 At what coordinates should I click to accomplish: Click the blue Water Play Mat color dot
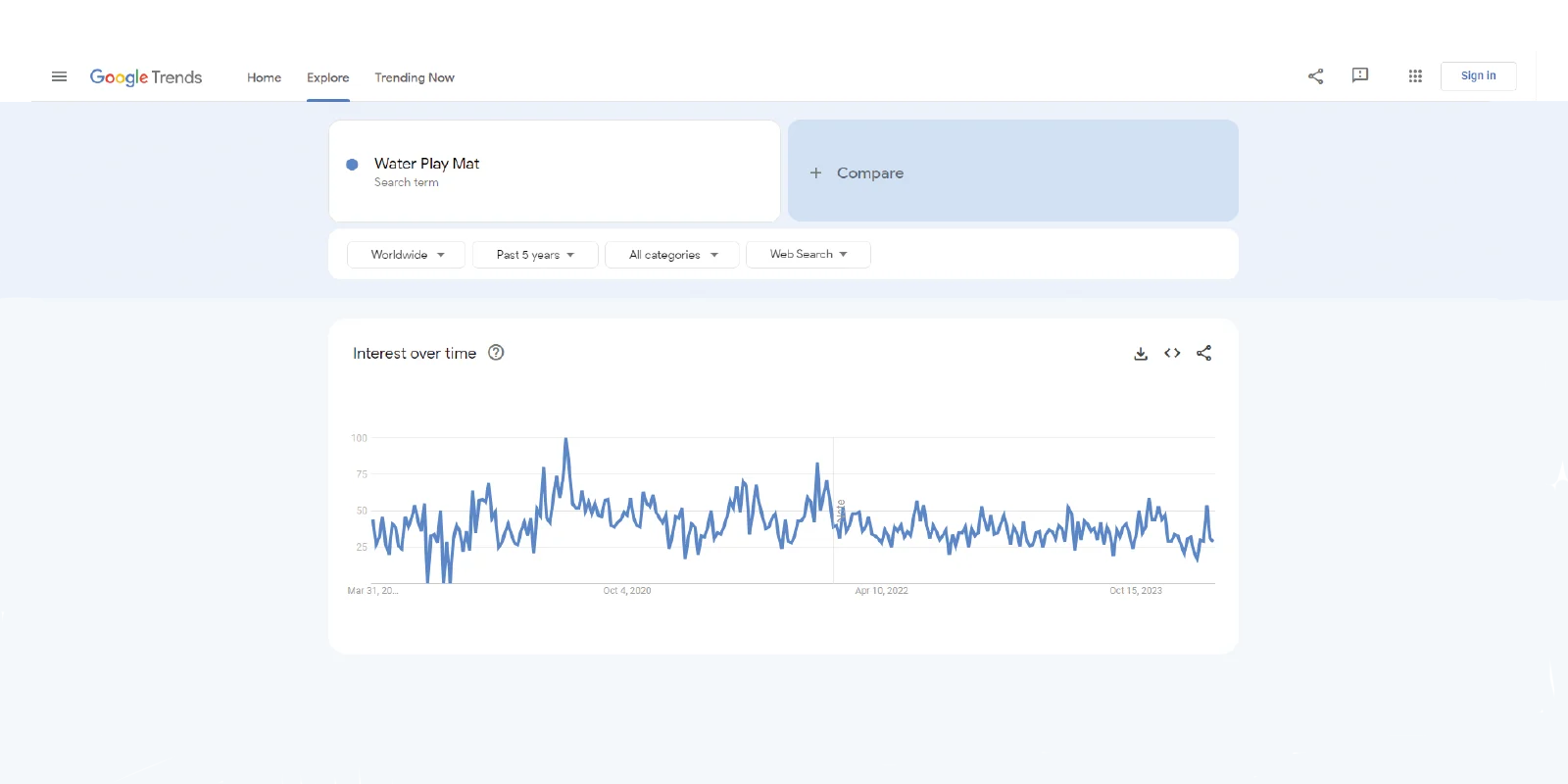pyautogui.click(x=352, y=165)
